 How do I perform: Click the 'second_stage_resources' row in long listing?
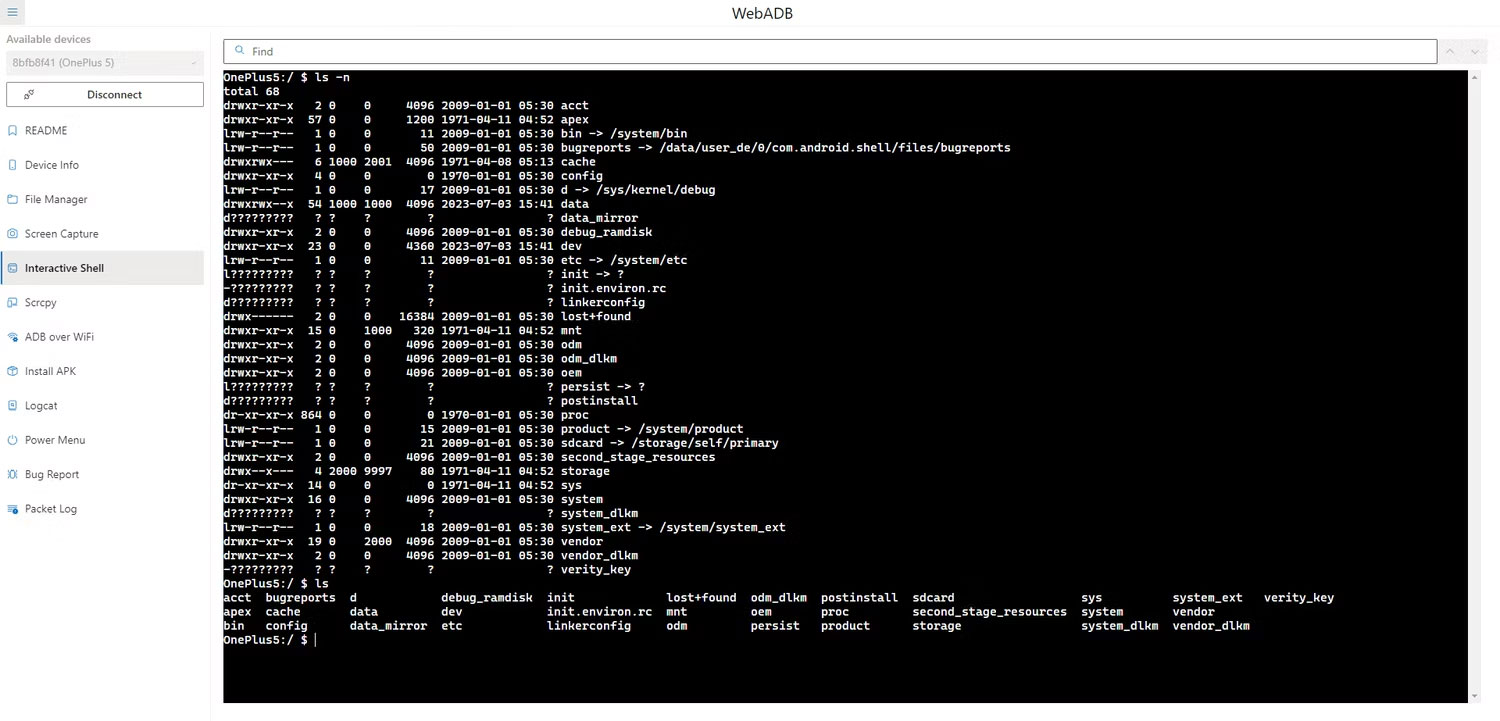[469, 457]
